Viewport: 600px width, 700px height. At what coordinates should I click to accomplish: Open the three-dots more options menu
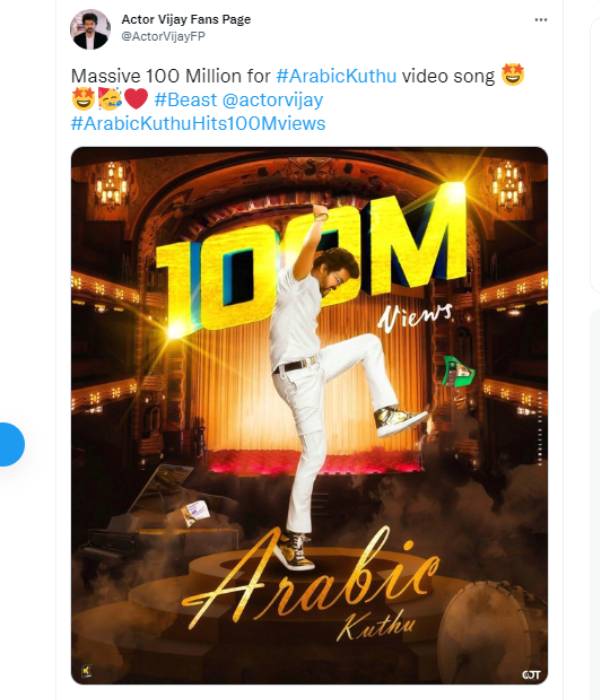(x=541, y=20)
